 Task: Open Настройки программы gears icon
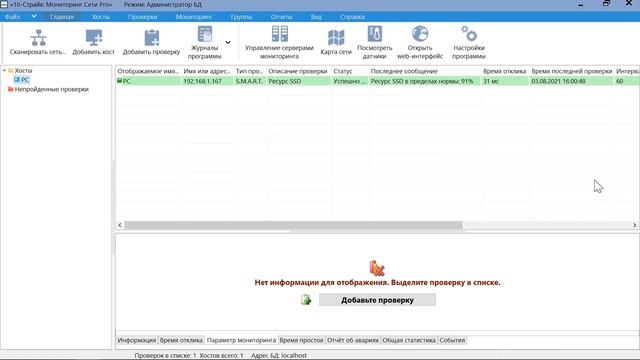(x=469, y=34)
